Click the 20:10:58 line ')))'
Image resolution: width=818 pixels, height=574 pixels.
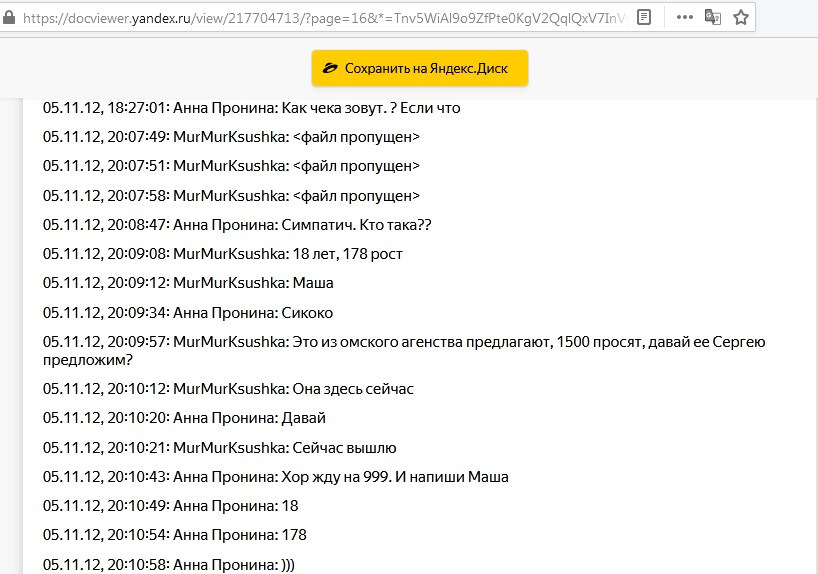click(x=169, y=565)
